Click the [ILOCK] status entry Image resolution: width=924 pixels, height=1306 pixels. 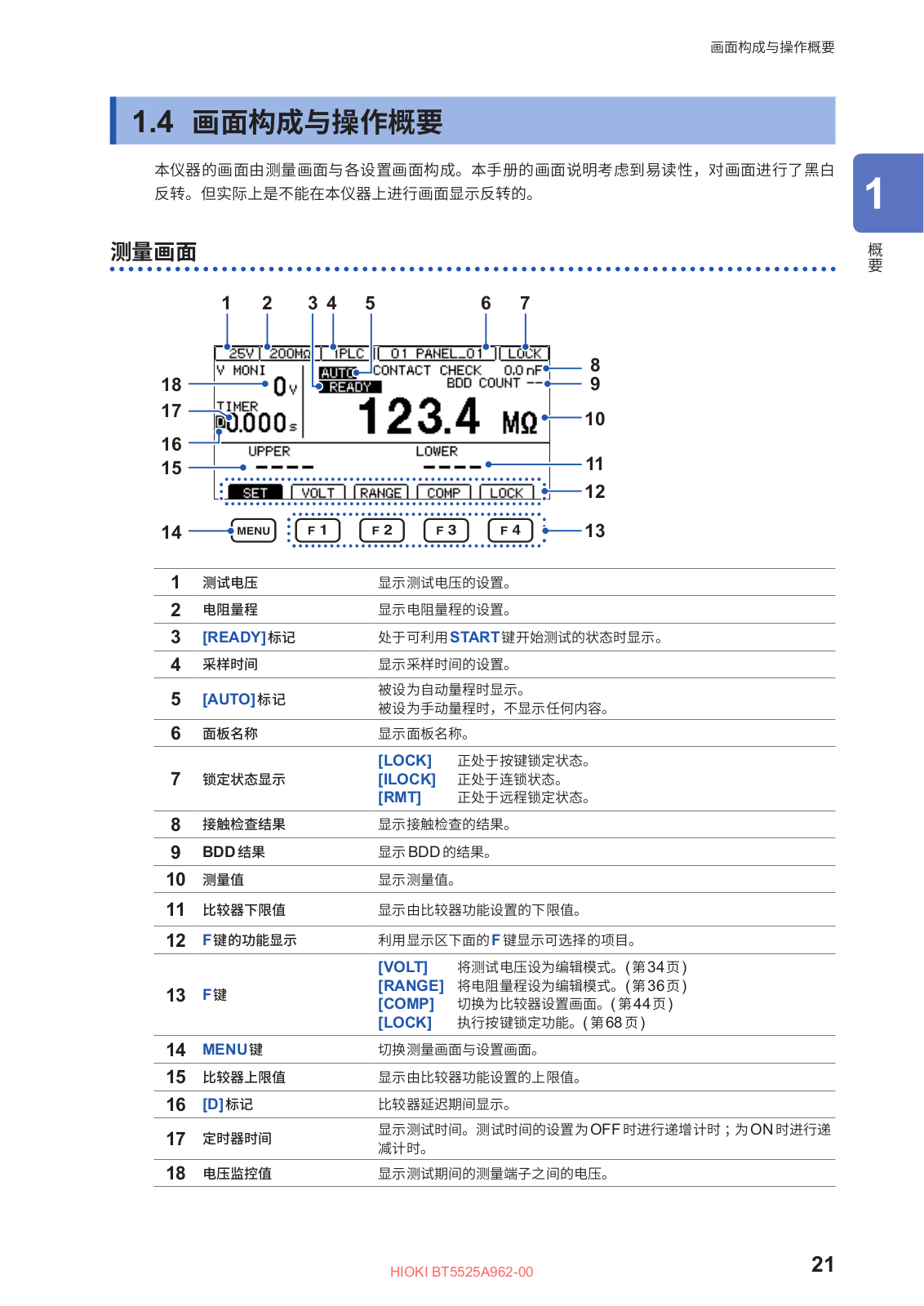406,780
